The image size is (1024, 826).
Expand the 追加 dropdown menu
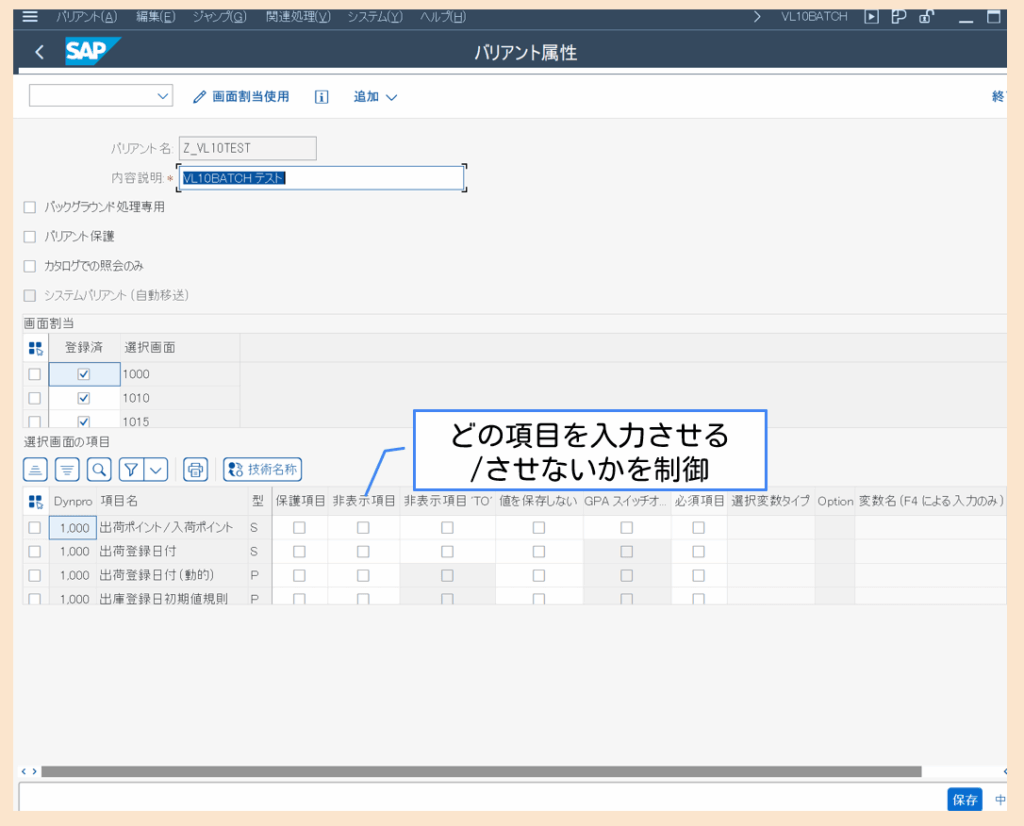tap(376, 97)
